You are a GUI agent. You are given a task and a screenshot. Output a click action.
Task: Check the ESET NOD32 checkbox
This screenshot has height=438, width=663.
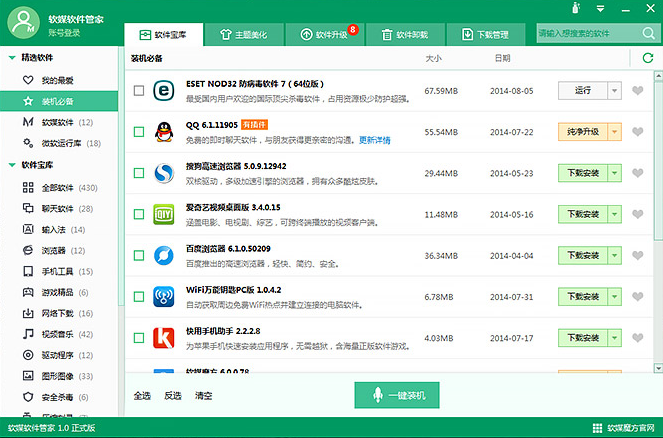139,90
